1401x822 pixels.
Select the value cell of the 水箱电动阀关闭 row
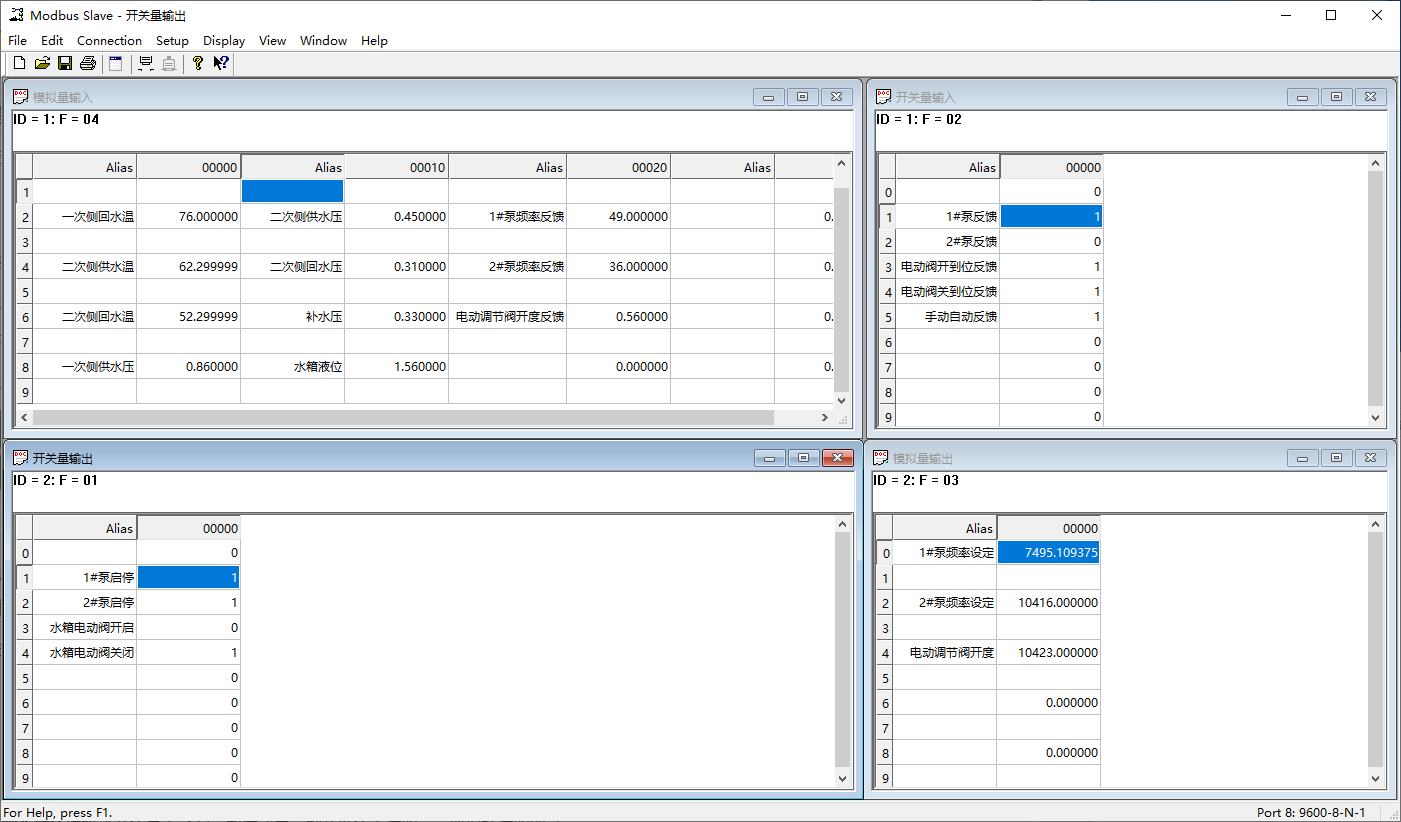(x=188, y=652)
